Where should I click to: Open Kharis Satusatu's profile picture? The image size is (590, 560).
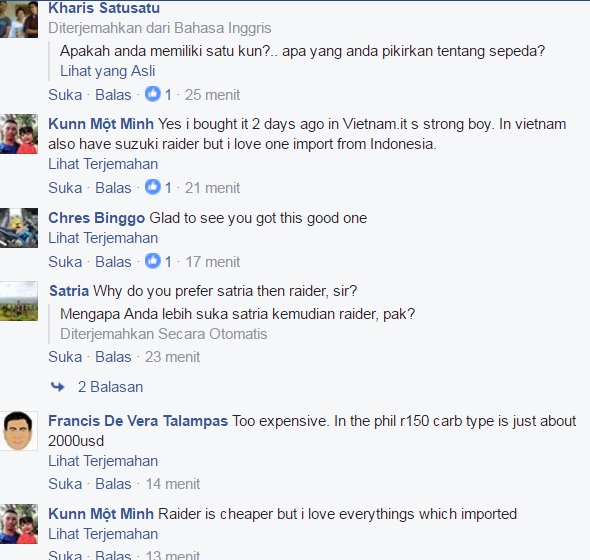(19, 19)
